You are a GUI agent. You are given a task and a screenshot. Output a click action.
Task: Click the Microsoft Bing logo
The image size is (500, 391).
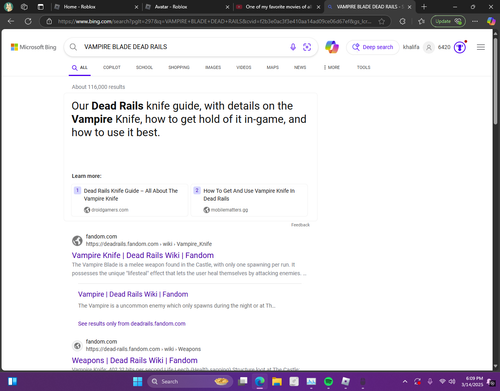[33, 47]
